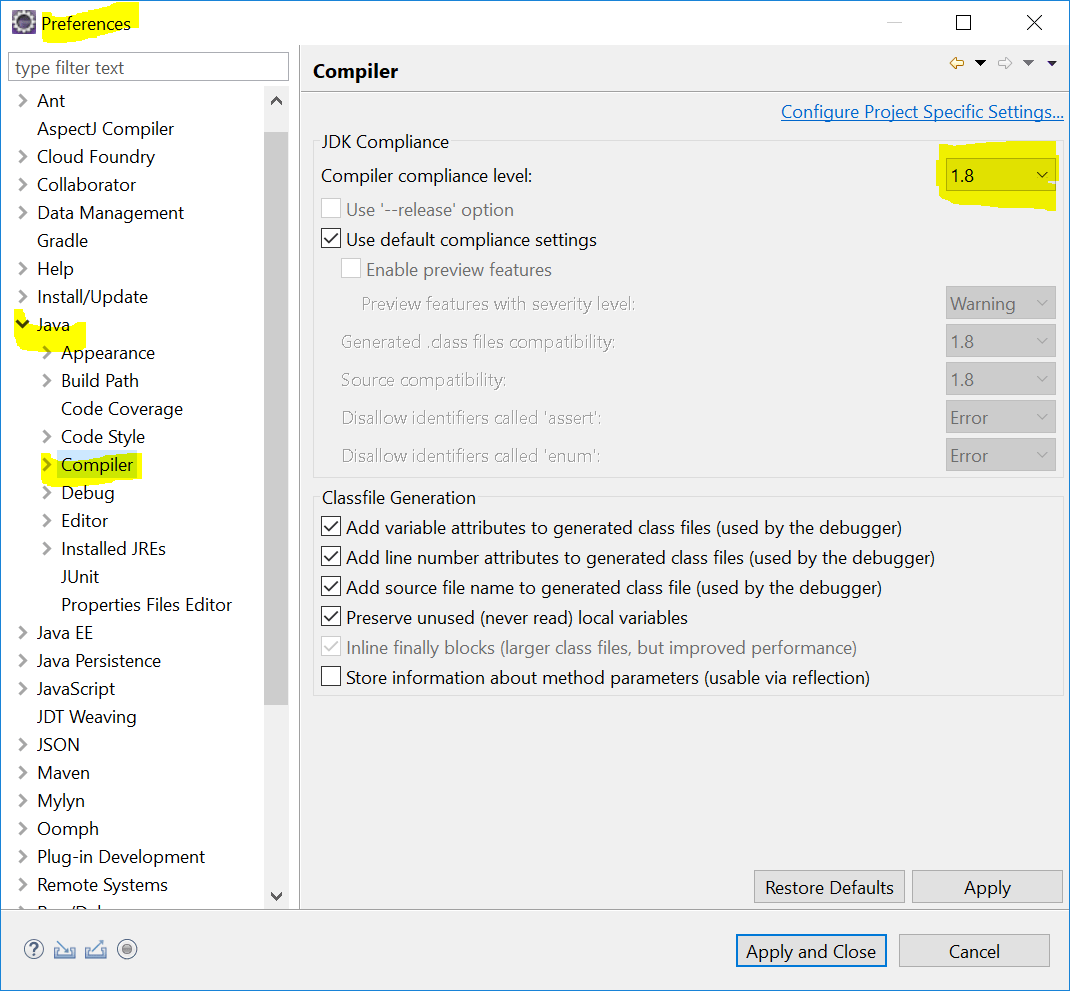Click the Oomph preference recorder icon
Image resolution: width=1070 pixels, height=991 pixels.
[126, 948]
